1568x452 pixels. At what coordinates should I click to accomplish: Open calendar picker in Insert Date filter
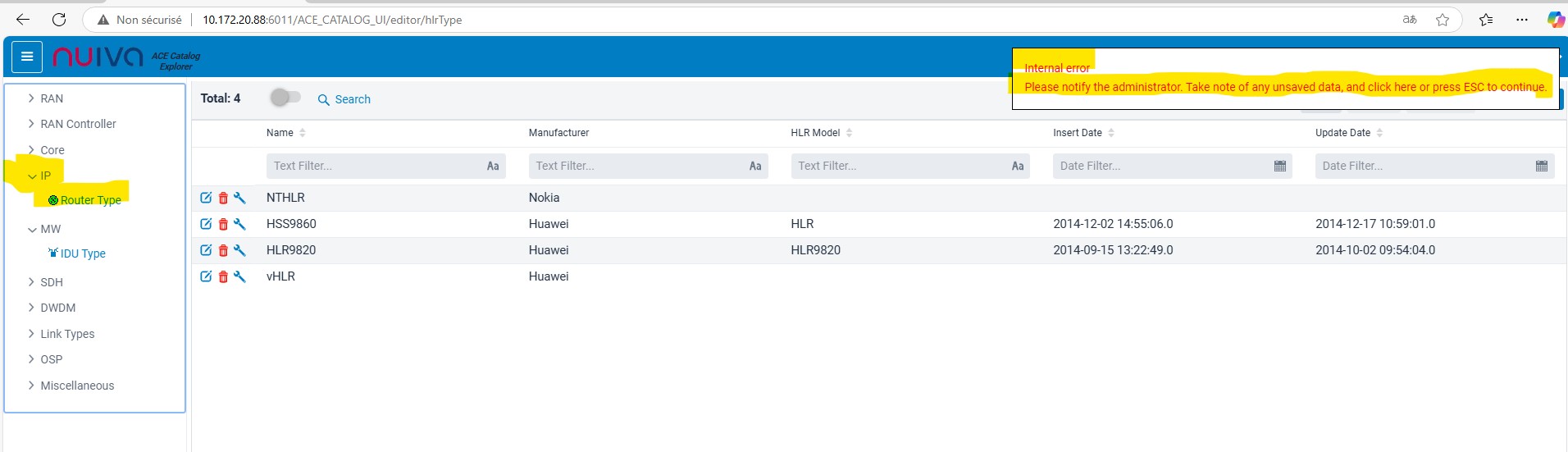click(1279, 167)
